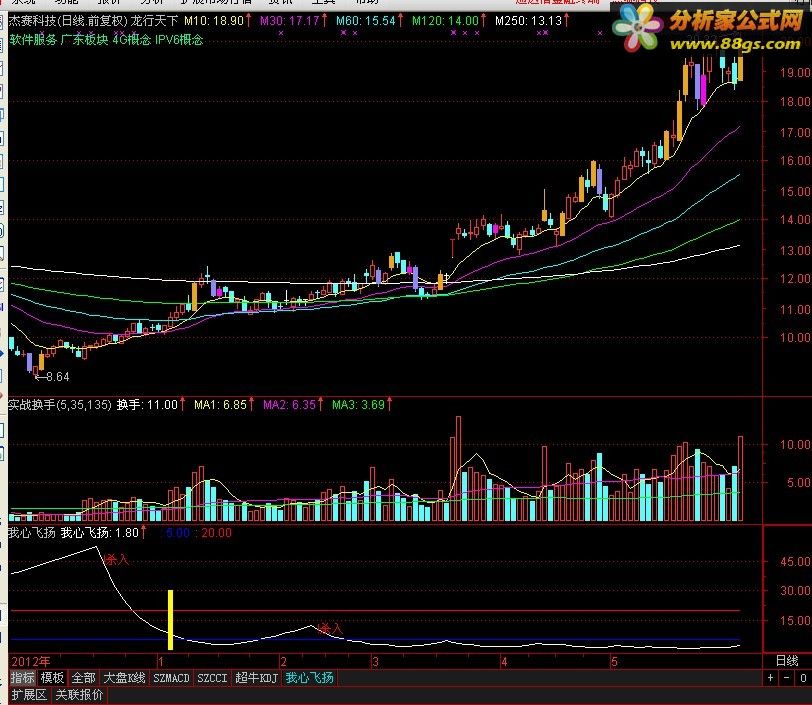Click the 2012年 date axis label

(31, 661)
